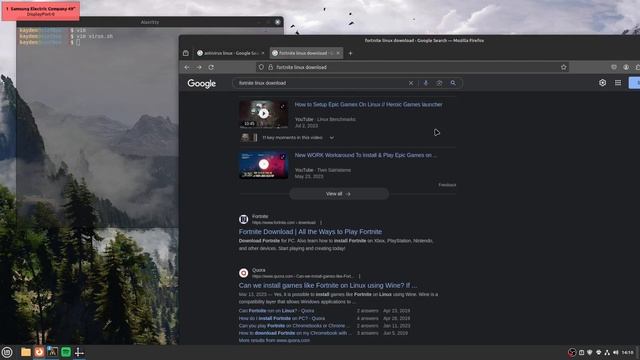Open a new Firefox tab
The image size is (640, 360).
(350, 53)
